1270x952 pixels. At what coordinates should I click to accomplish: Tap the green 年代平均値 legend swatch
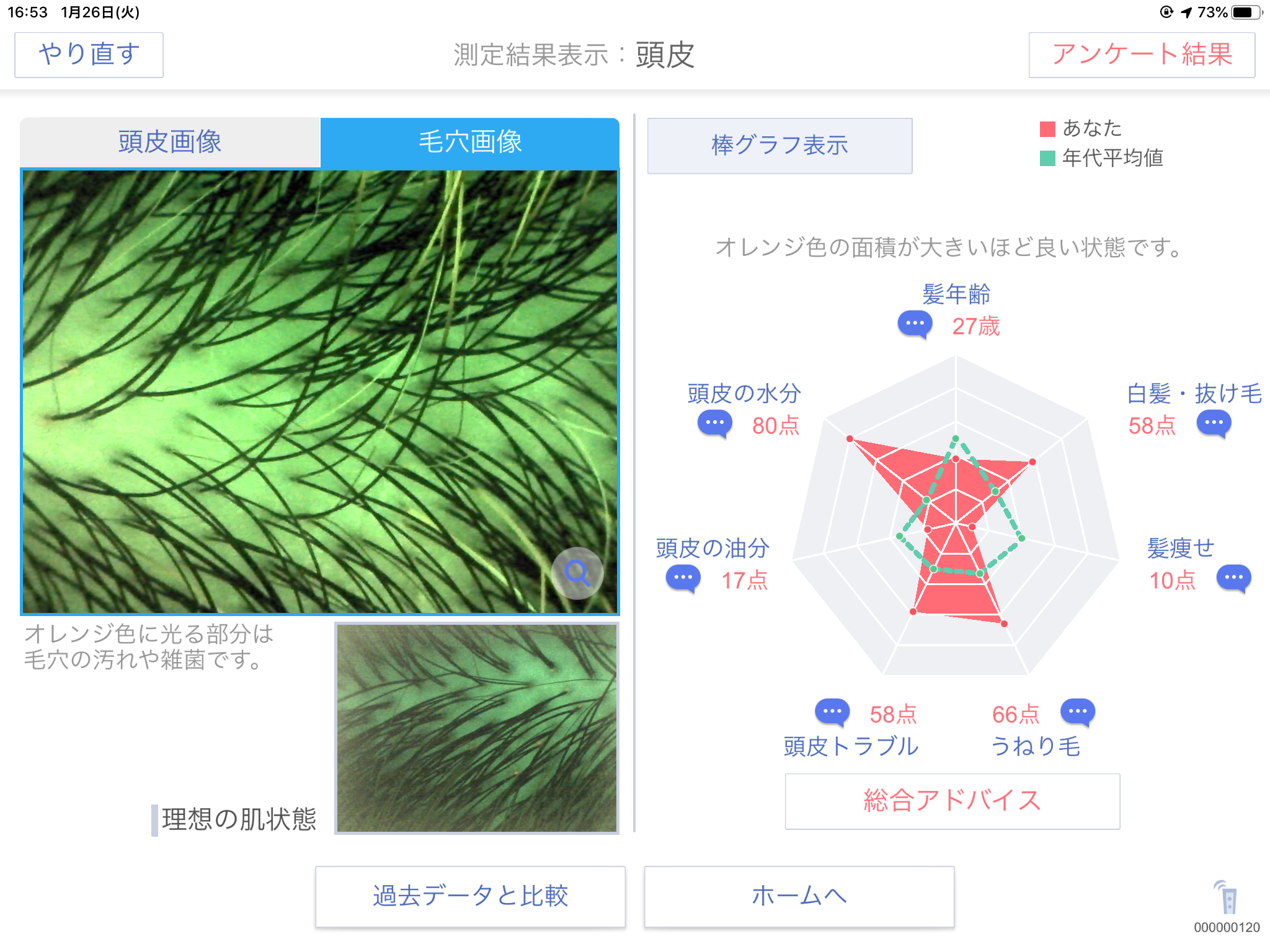(1047, 159)
